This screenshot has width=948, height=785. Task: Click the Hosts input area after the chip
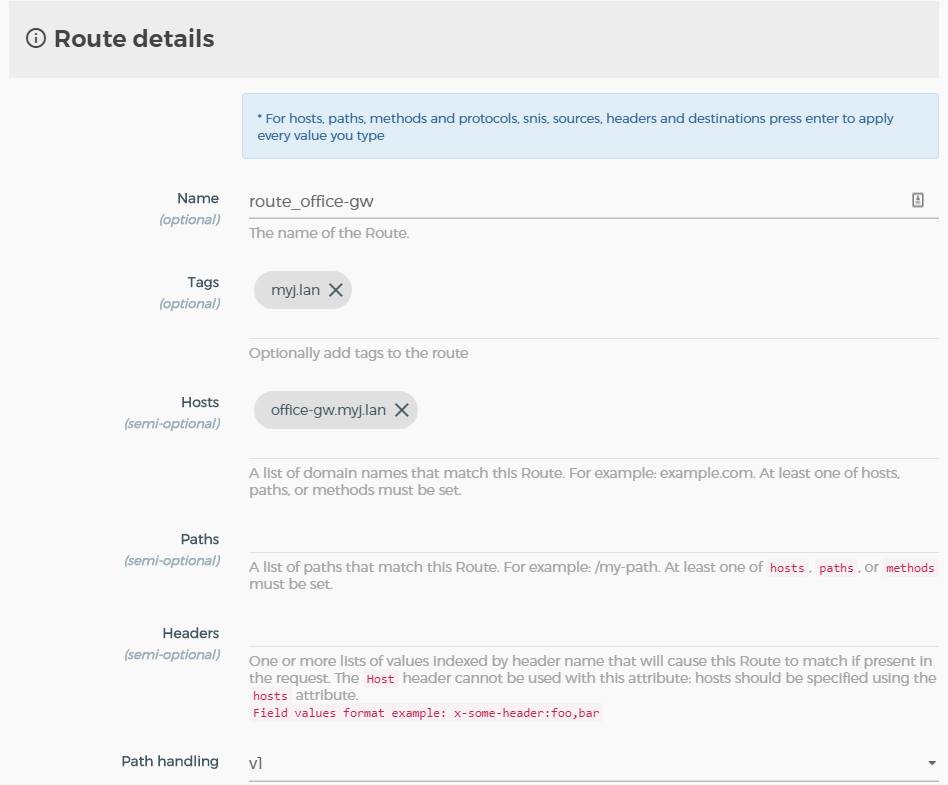670,411
